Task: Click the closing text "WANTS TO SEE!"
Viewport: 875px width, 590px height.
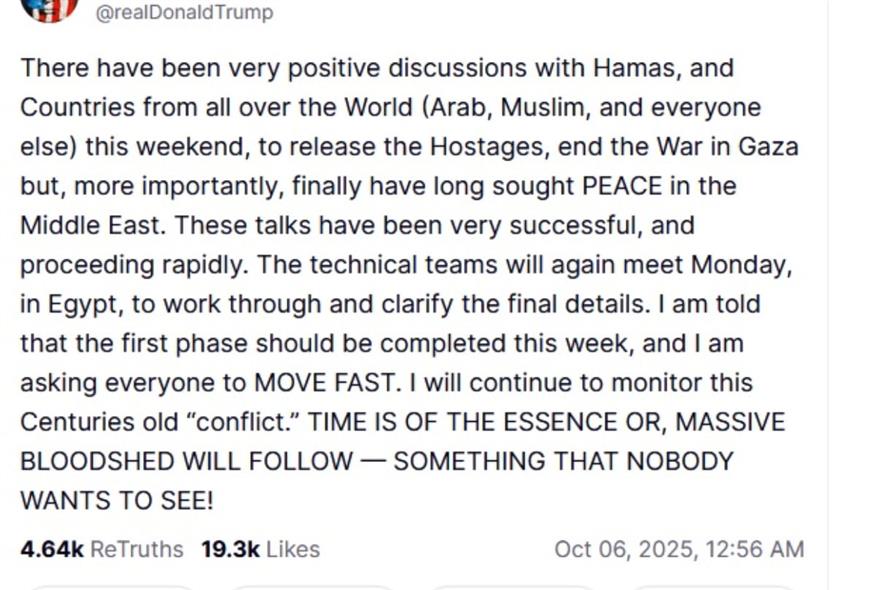Action: [117, 500]
